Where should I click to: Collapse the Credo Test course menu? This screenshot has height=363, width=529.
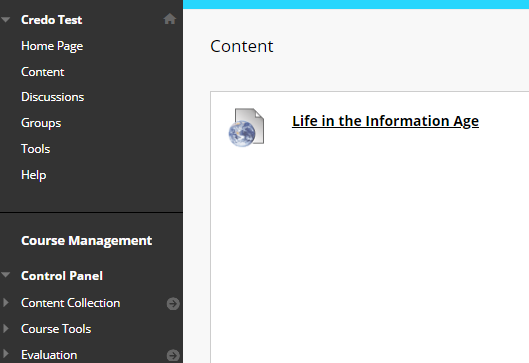6,20
